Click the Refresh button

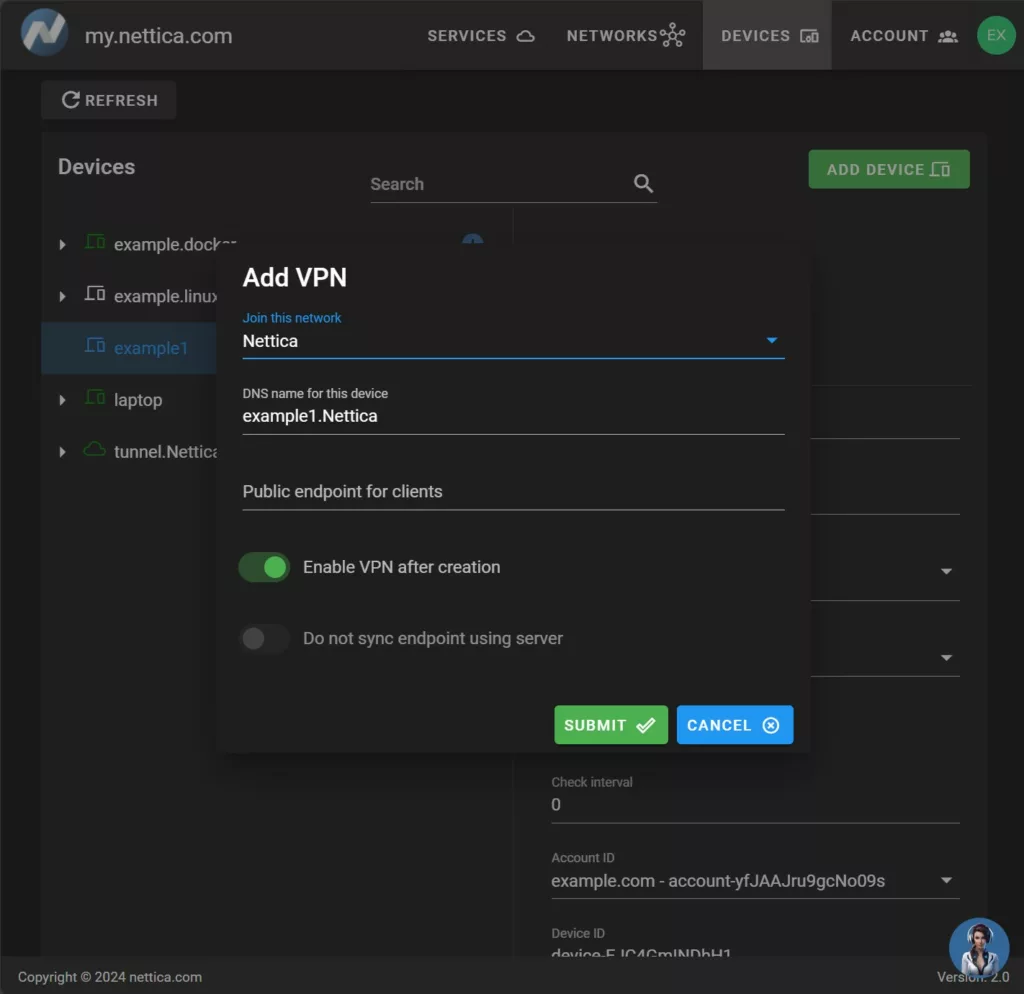(109, 100)
